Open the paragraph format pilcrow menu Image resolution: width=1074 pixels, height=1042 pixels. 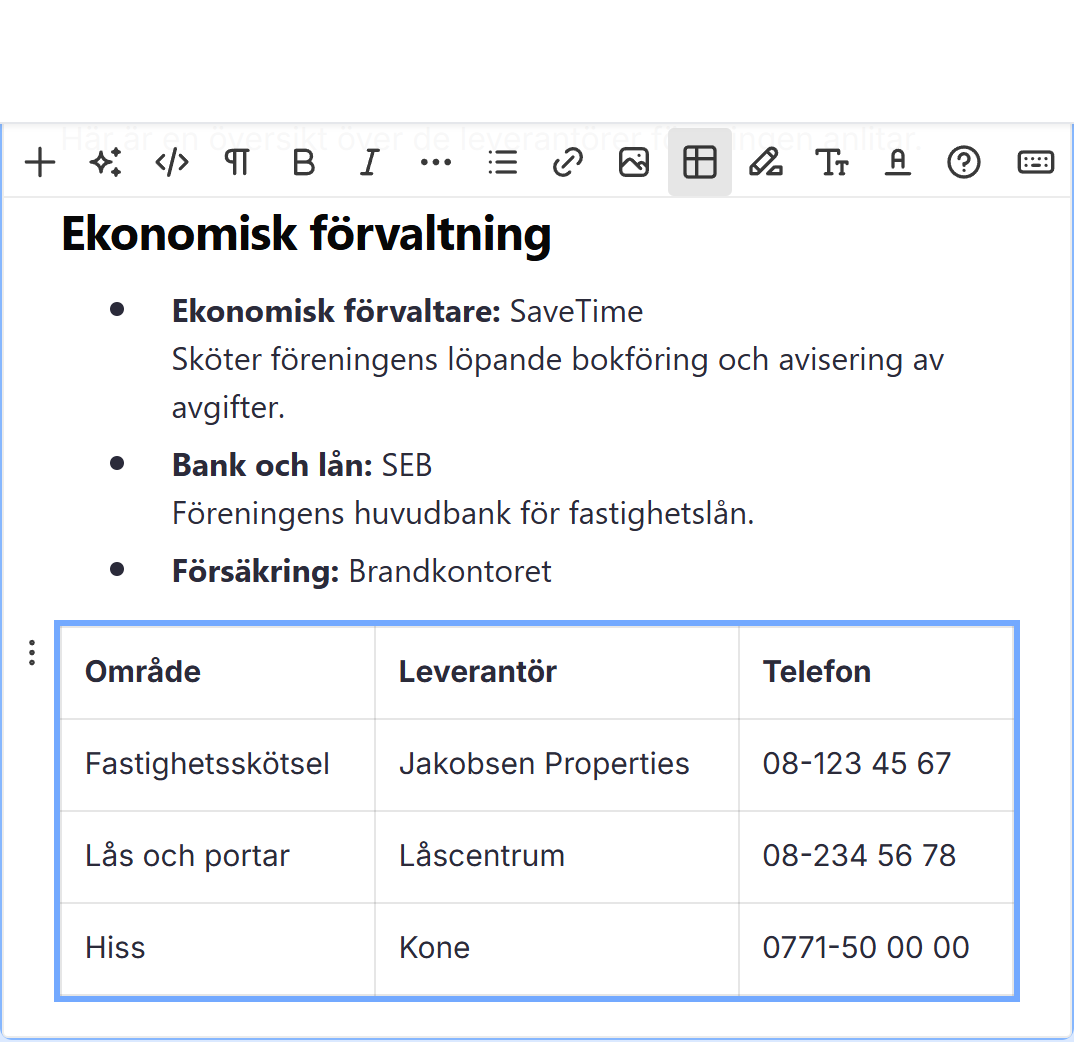coord(237,162)
